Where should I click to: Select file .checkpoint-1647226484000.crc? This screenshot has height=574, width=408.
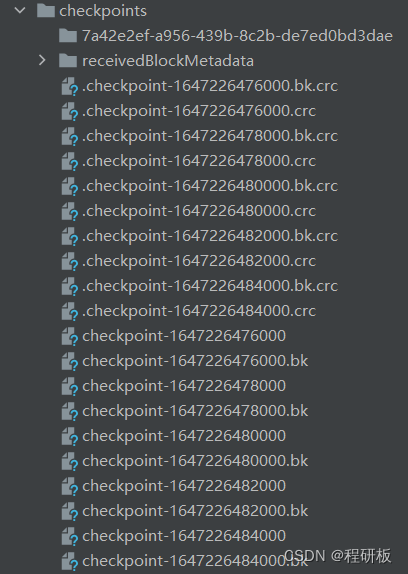click(x=199, y=311)
